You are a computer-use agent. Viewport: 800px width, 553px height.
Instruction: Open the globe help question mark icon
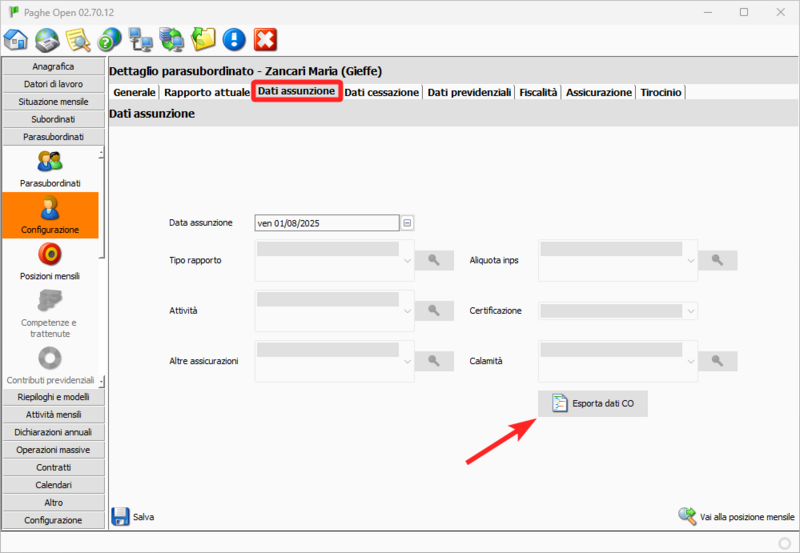pyautogui.click(x=109, y=39)
